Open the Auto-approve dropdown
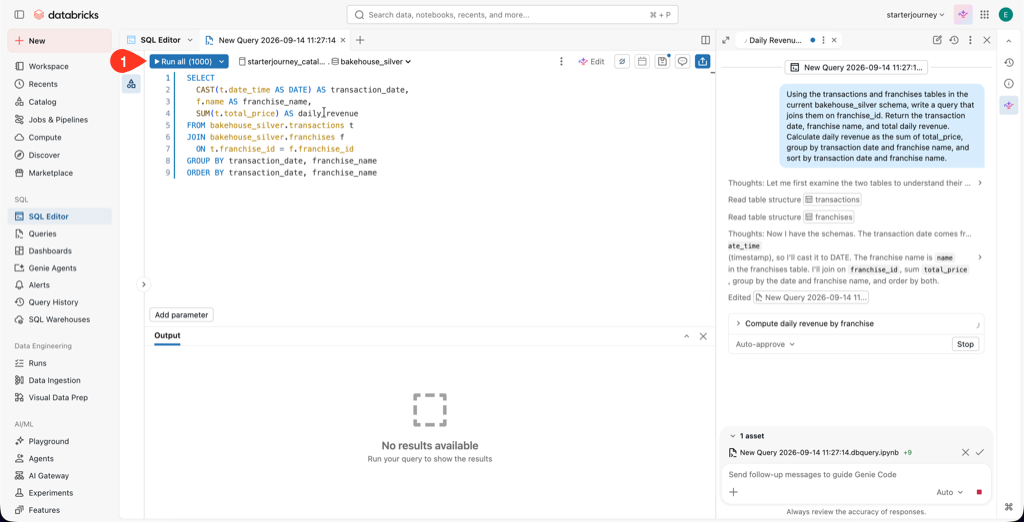 click(765, 344)
